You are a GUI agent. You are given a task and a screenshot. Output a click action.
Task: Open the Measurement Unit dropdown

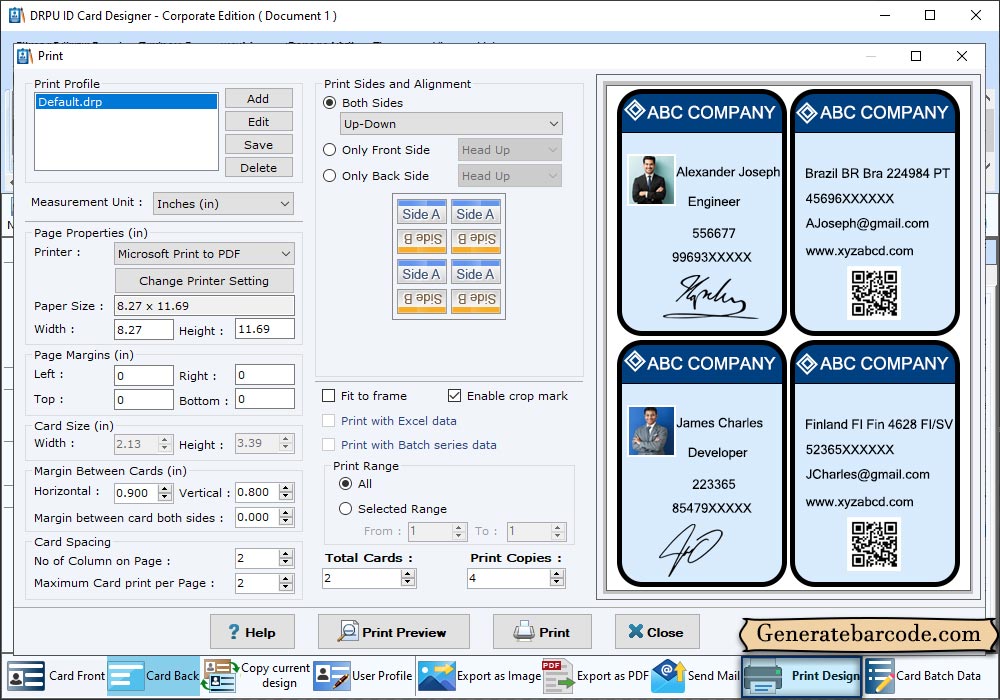pos(223,204)
